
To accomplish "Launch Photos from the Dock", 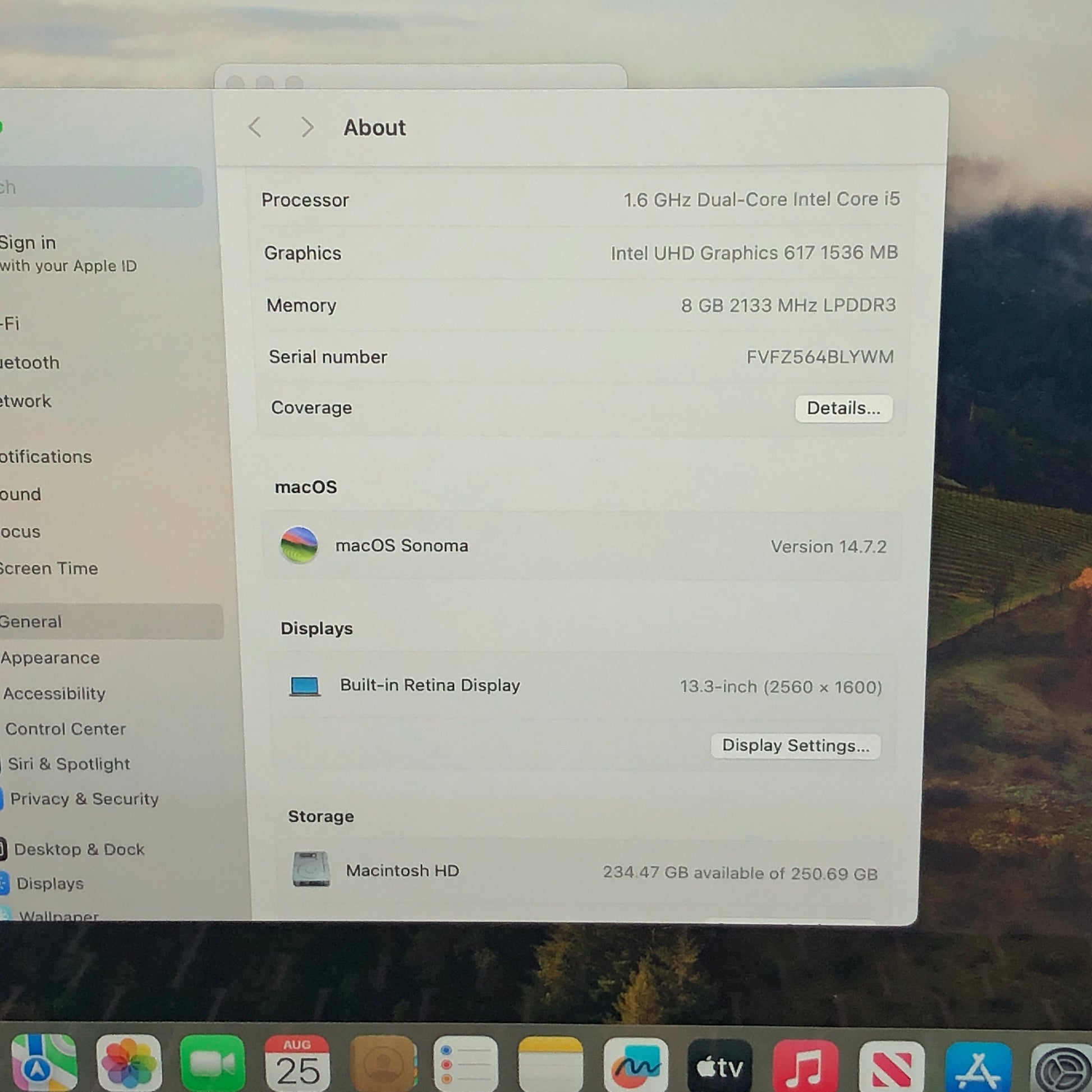I will click(129, 1063).
